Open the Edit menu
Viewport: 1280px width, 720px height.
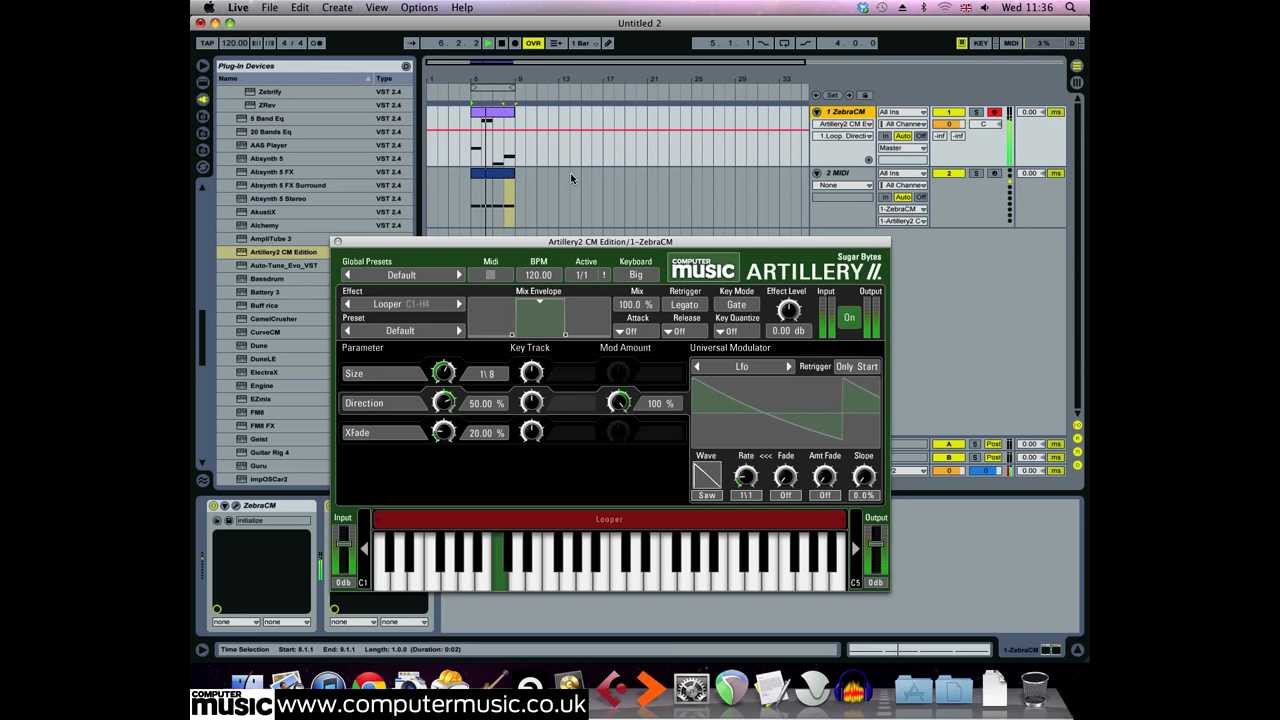299,8
